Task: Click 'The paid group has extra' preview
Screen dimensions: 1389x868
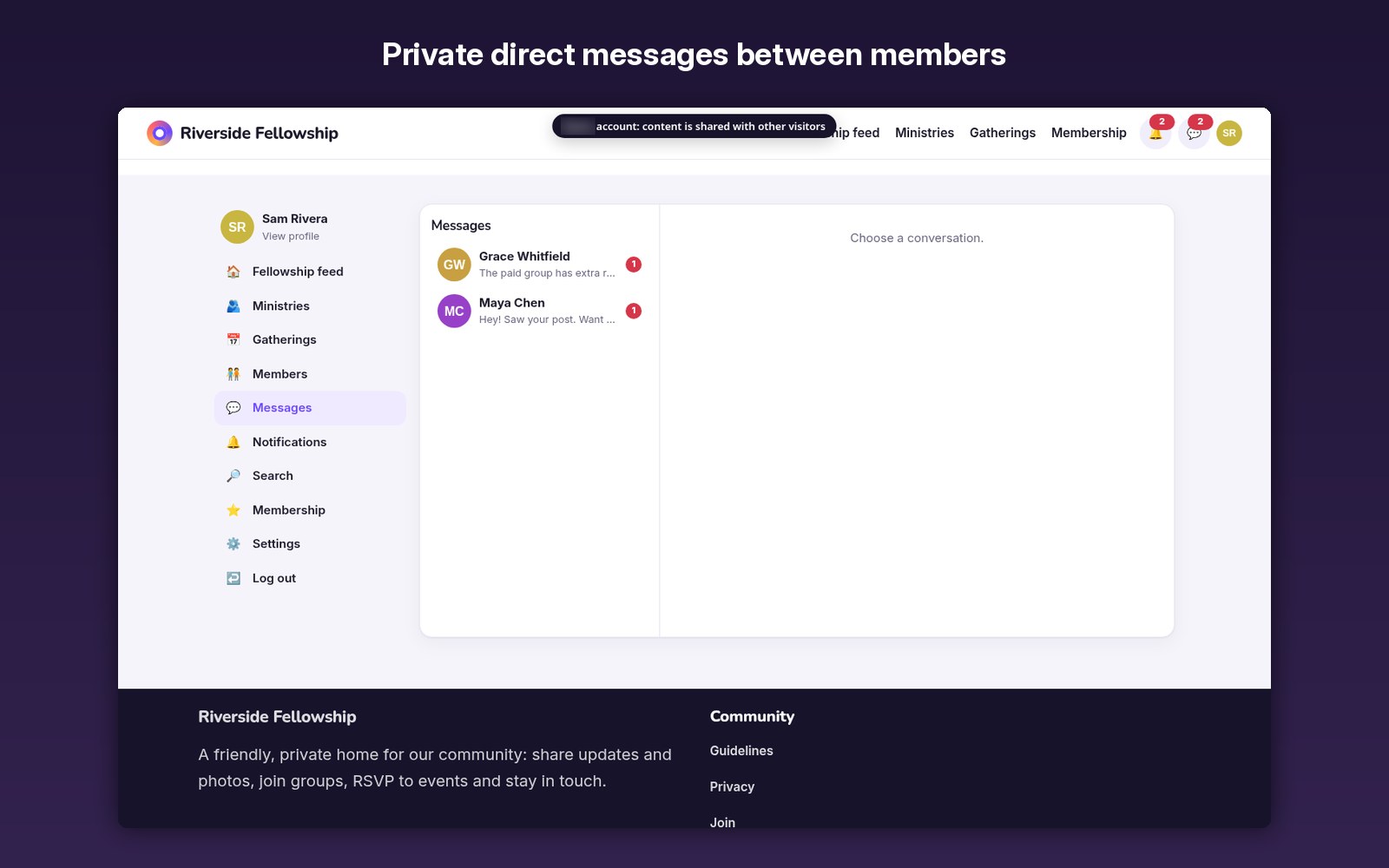Action: click(x=547, y=273)
